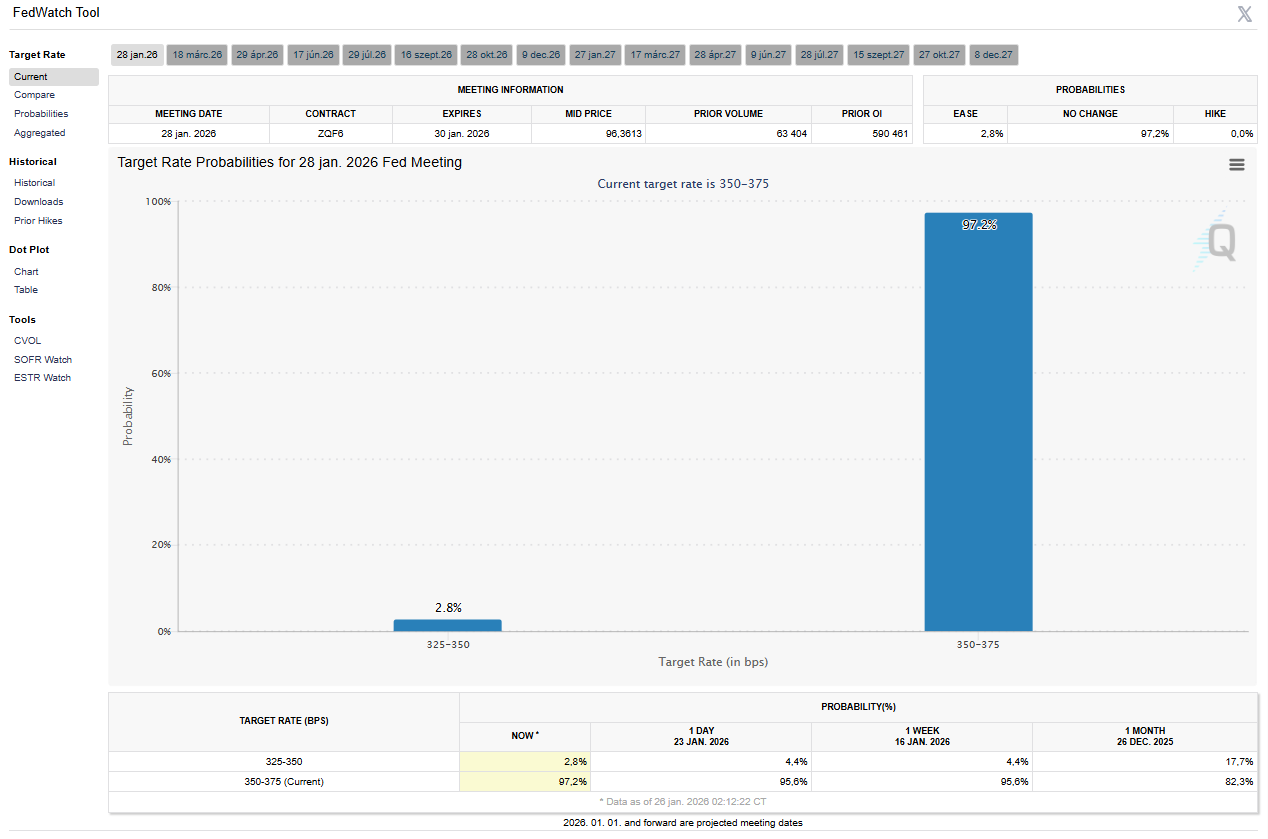The image size is (1268, 839).
Task: Open ESTR Watch tool
Action: (x=42, y=378)
